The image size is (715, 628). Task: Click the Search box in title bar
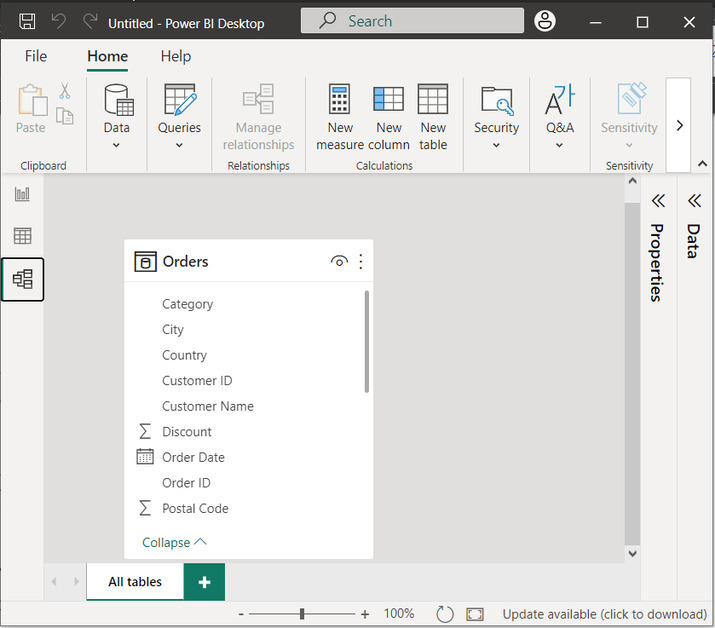click(x=412, y=21)
